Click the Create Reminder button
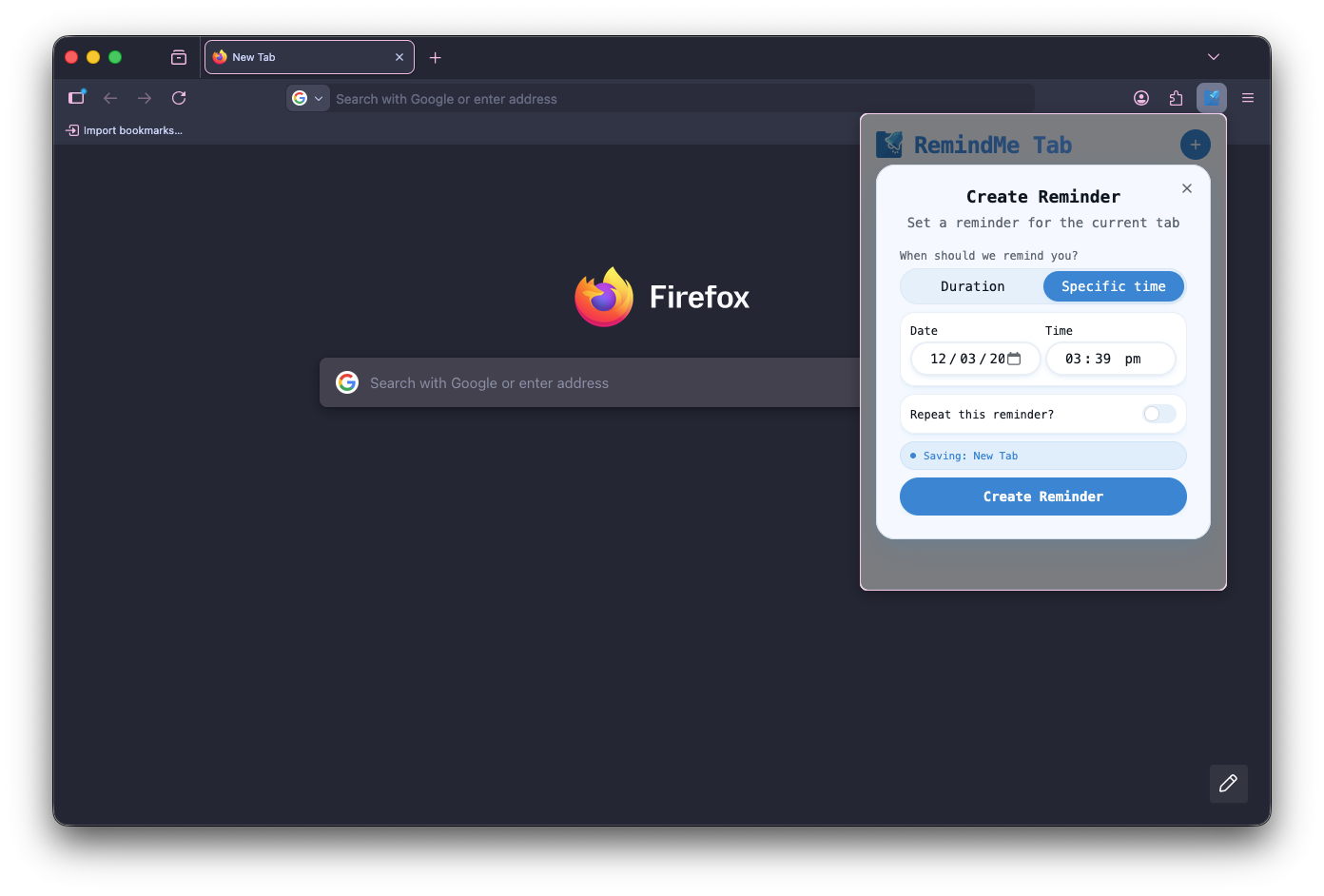Screen dimensions: 1324x896 pyautogui.click(x=1042, y=496)
